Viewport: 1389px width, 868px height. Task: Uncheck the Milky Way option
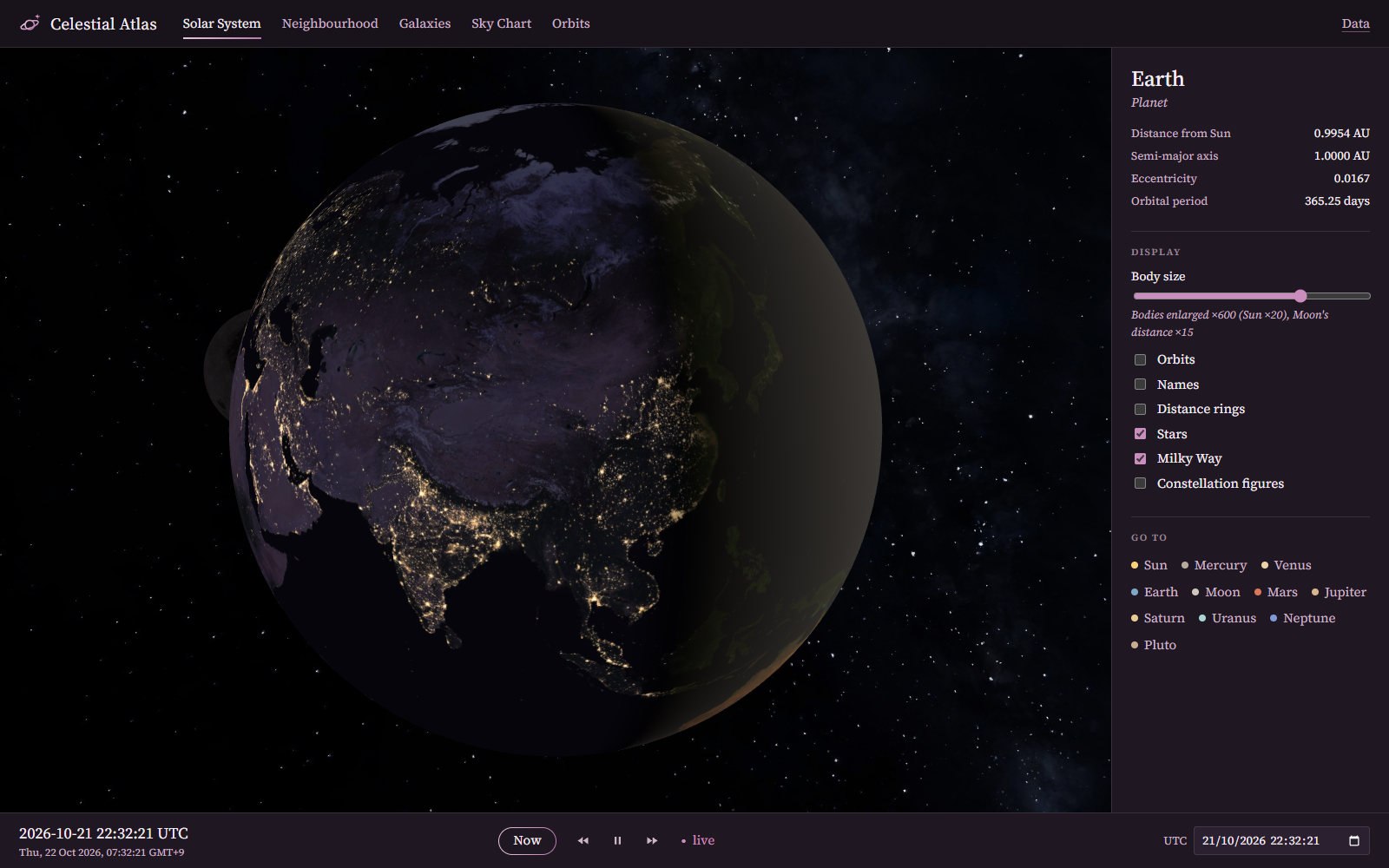pos(1140,458)
